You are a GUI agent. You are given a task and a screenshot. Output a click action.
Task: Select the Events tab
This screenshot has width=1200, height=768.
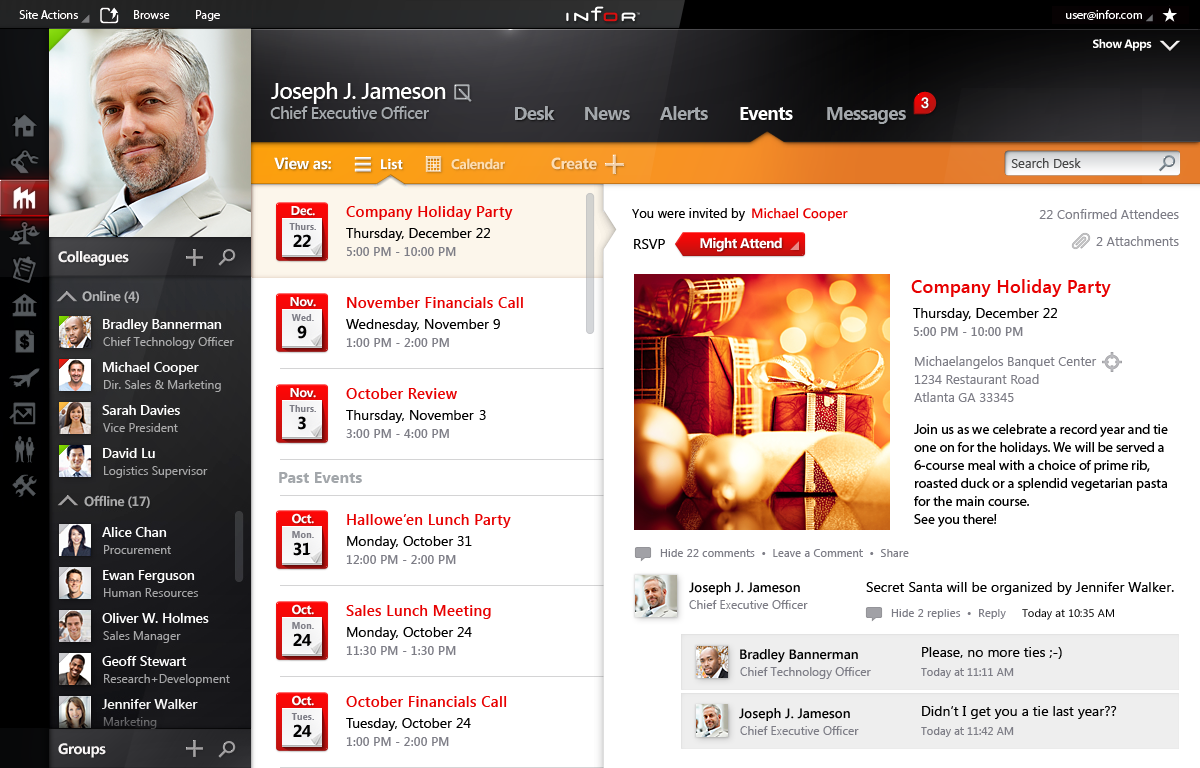pyautogui.click(x=766, y=114)
